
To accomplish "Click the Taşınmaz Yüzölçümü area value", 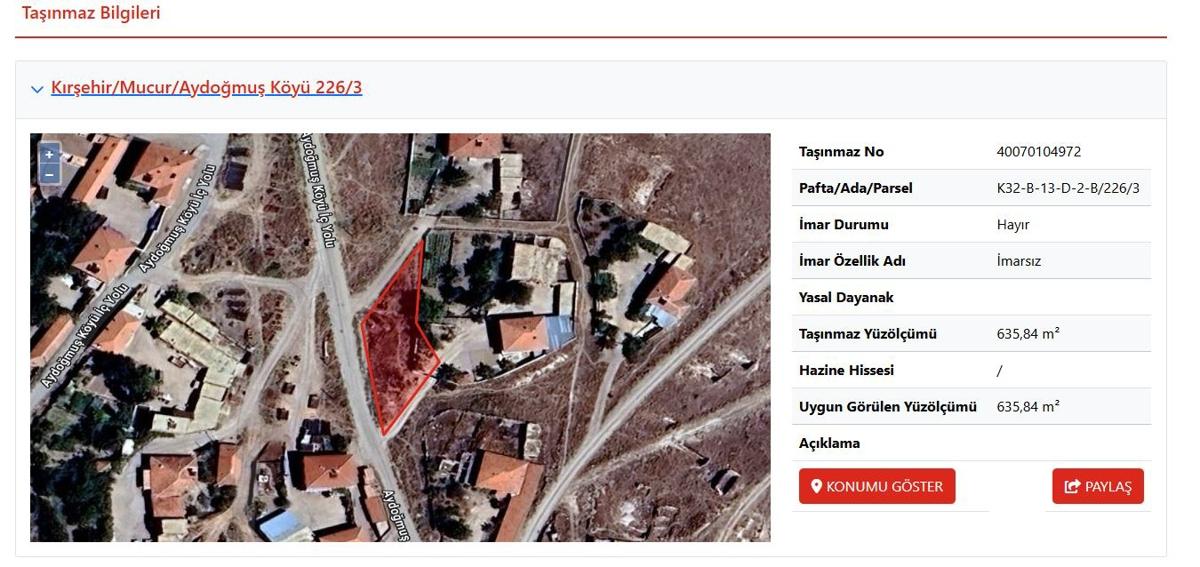I will click(x=1027, y=334).
